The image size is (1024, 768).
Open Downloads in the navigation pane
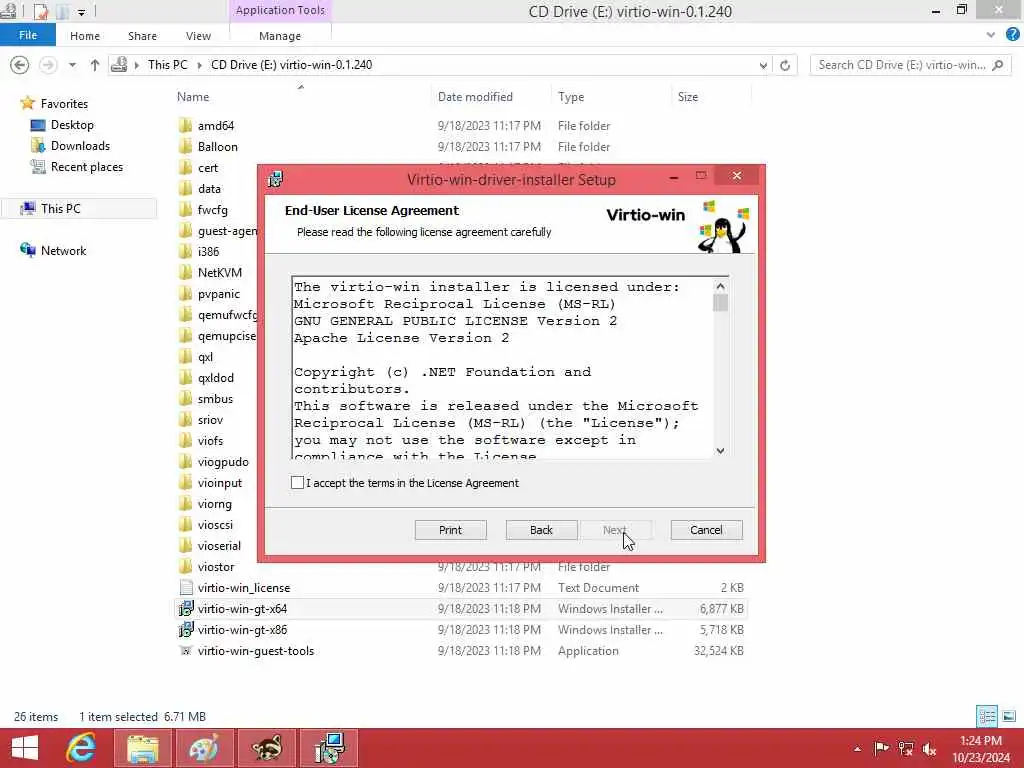pos(80,146)
